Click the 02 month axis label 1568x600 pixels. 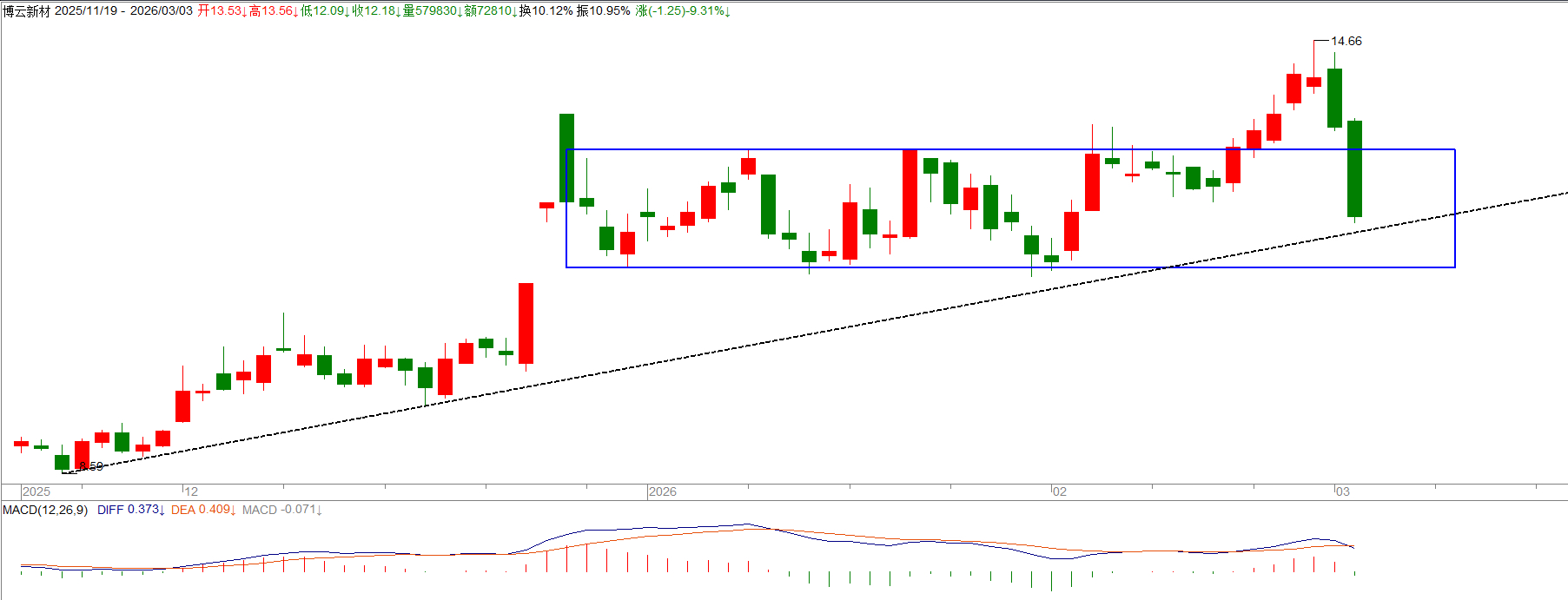coord(1060,491)
